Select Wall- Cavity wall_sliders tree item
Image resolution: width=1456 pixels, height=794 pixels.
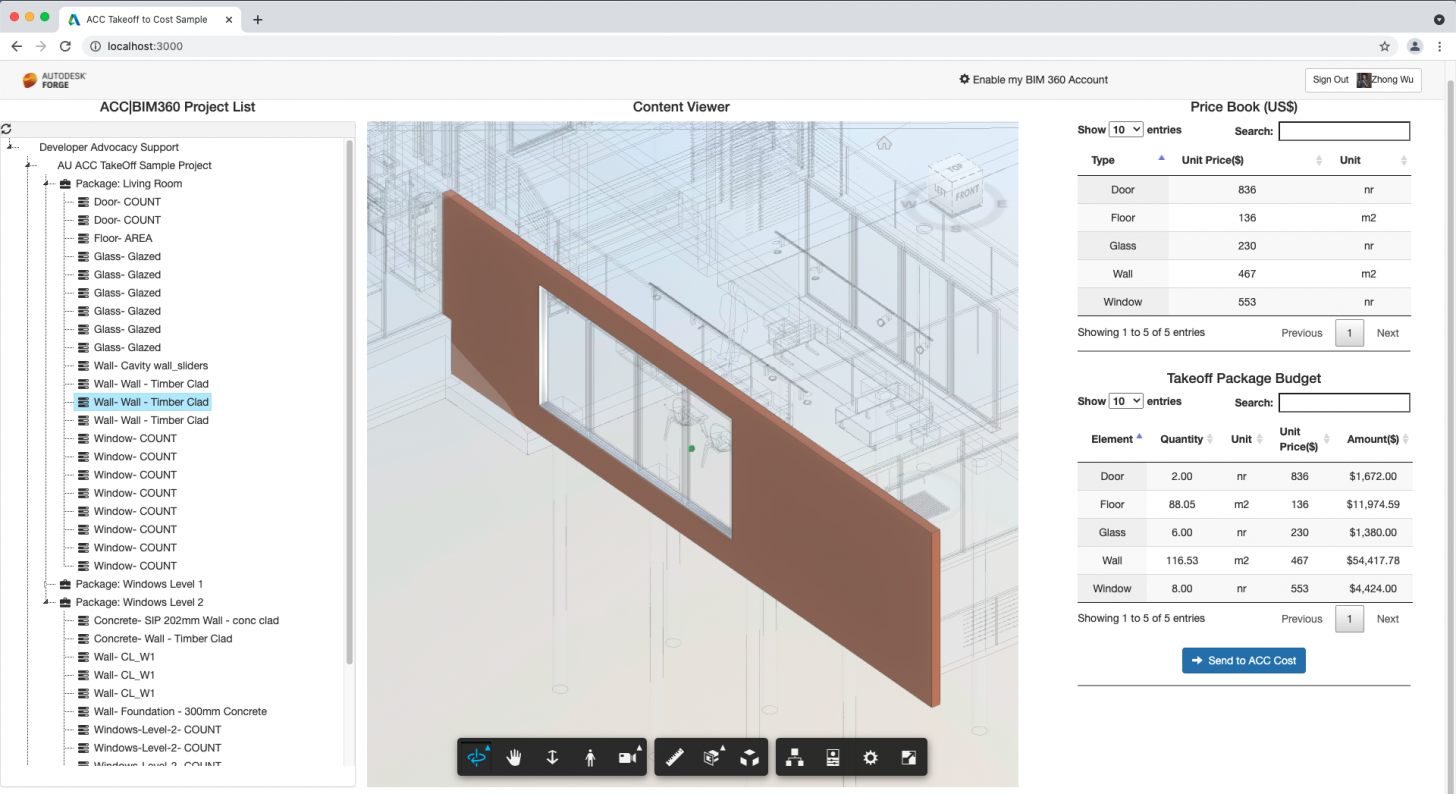pyautogui.click(x=151, y=366)
